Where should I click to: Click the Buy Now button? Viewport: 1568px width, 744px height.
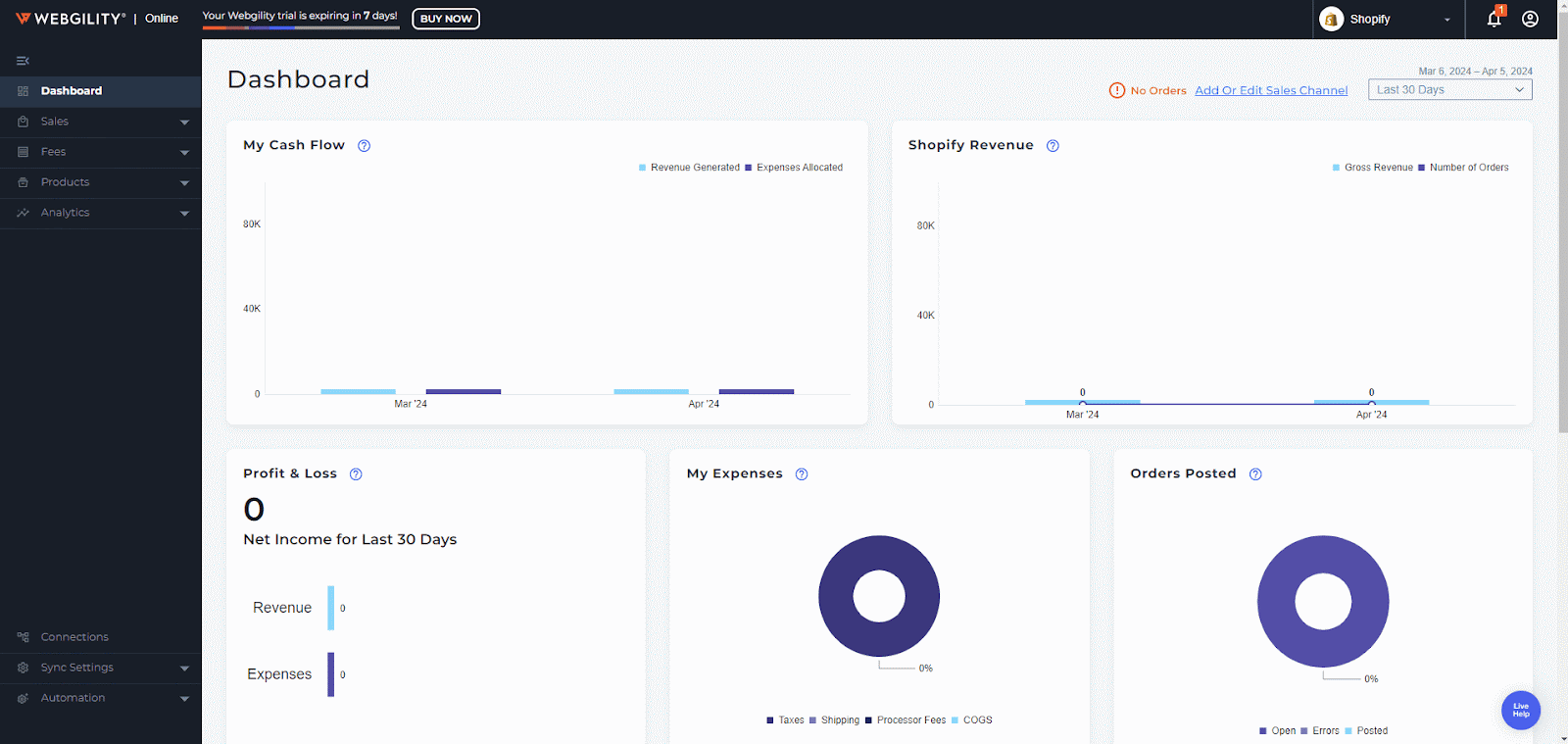click(x=446, y=19)
